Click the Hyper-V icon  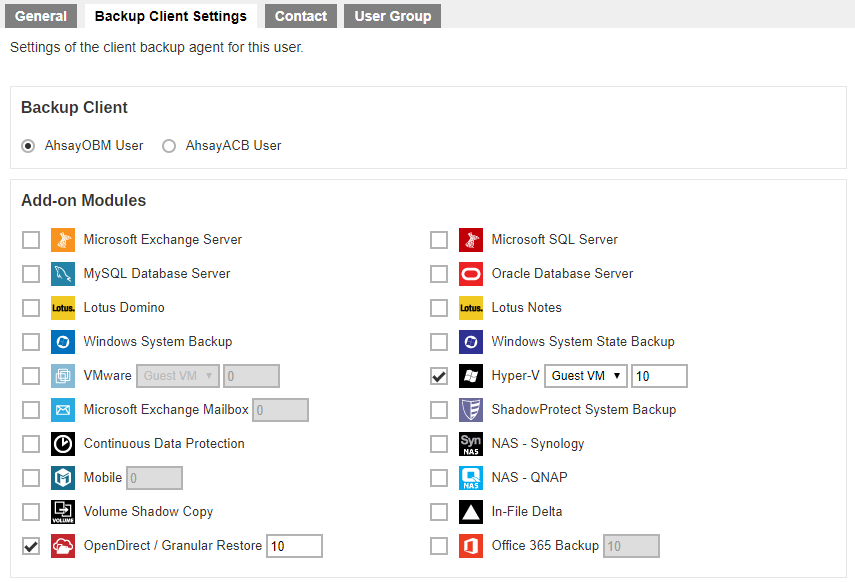[x=470, y=375]
